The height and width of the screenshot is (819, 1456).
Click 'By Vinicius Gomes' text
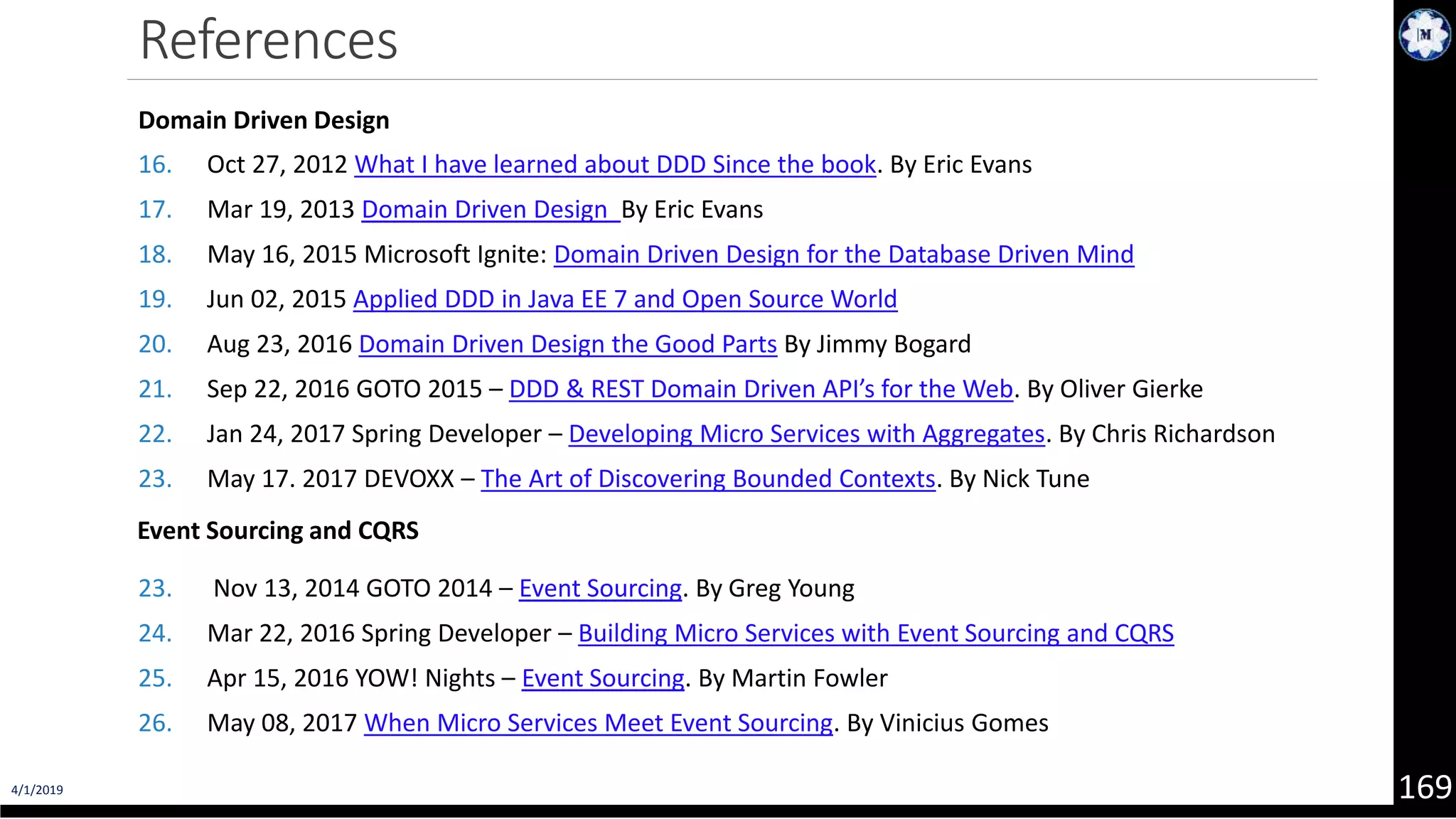(948, 723)
